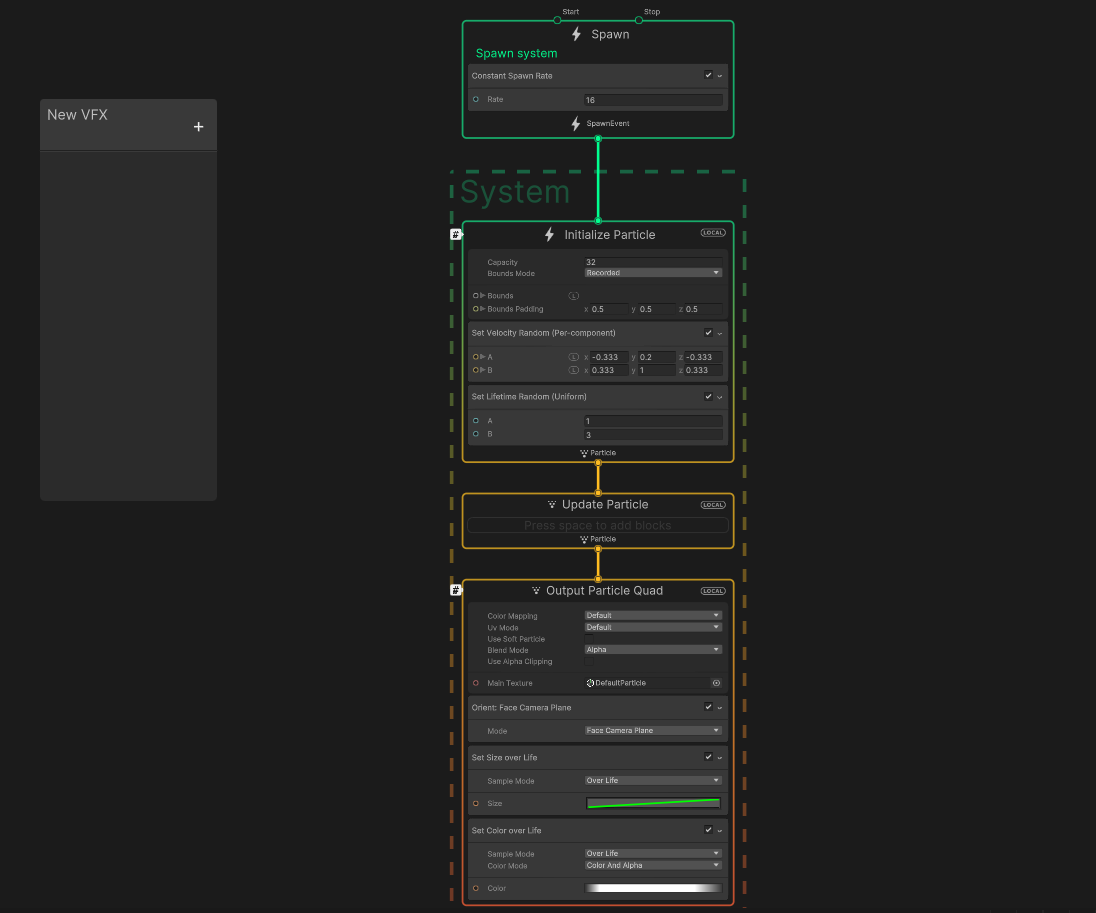This screenshot has width=1096, height=913.
Task: Click the eye icon next to Main Texture
Action: click(716, 683)
